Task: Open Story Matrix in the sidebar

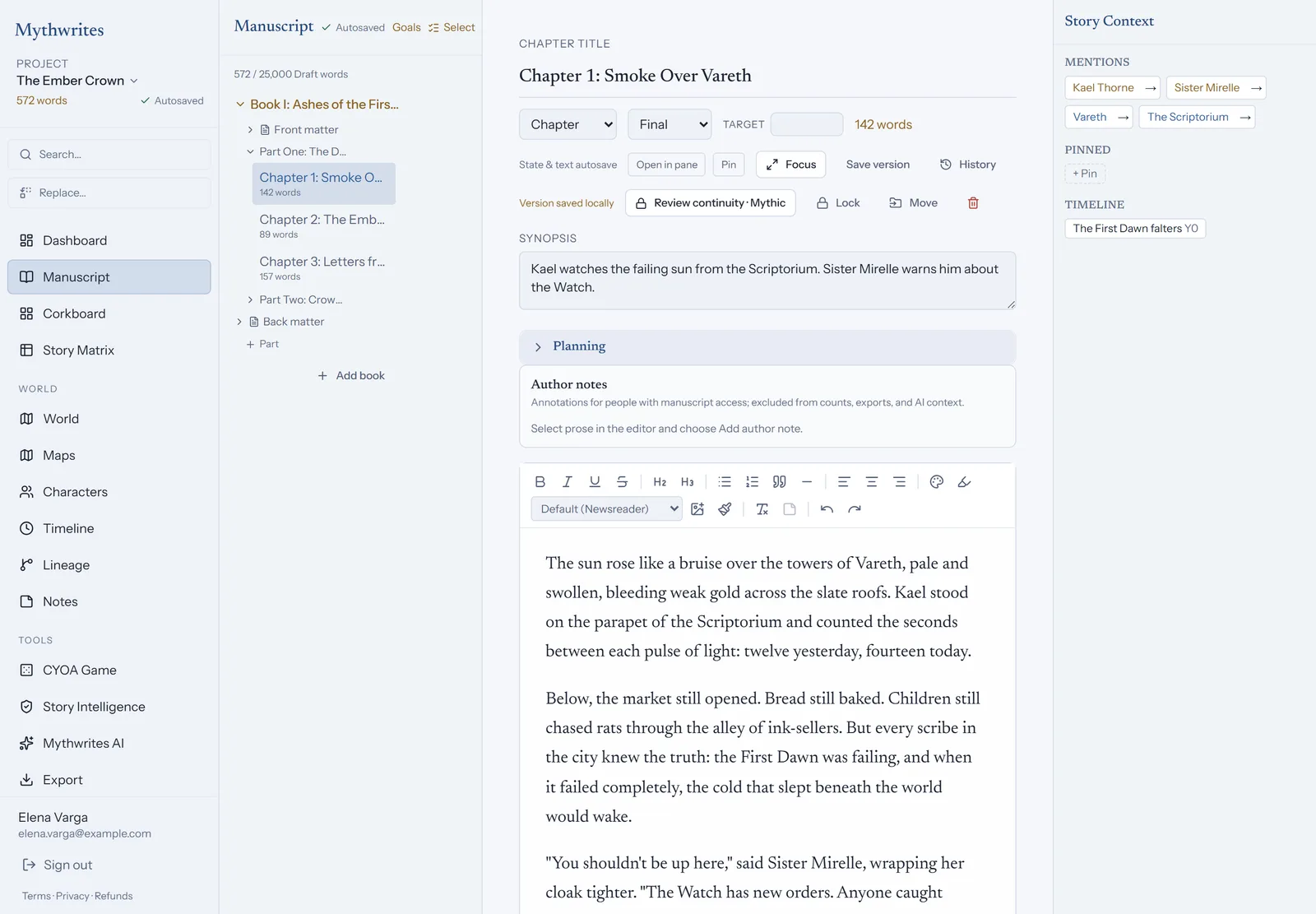Action: tap(109, 350)
